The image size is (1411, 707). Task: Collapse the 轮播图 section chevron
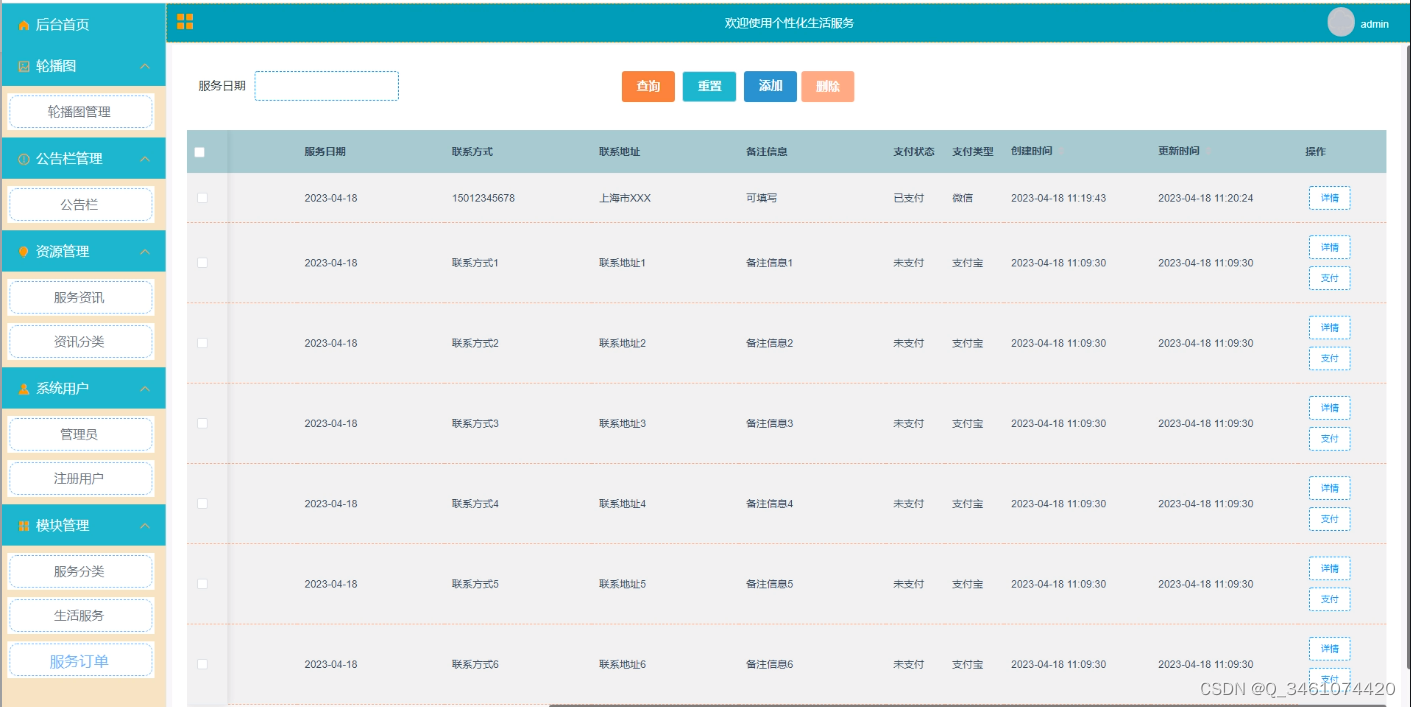click(145, 66)
